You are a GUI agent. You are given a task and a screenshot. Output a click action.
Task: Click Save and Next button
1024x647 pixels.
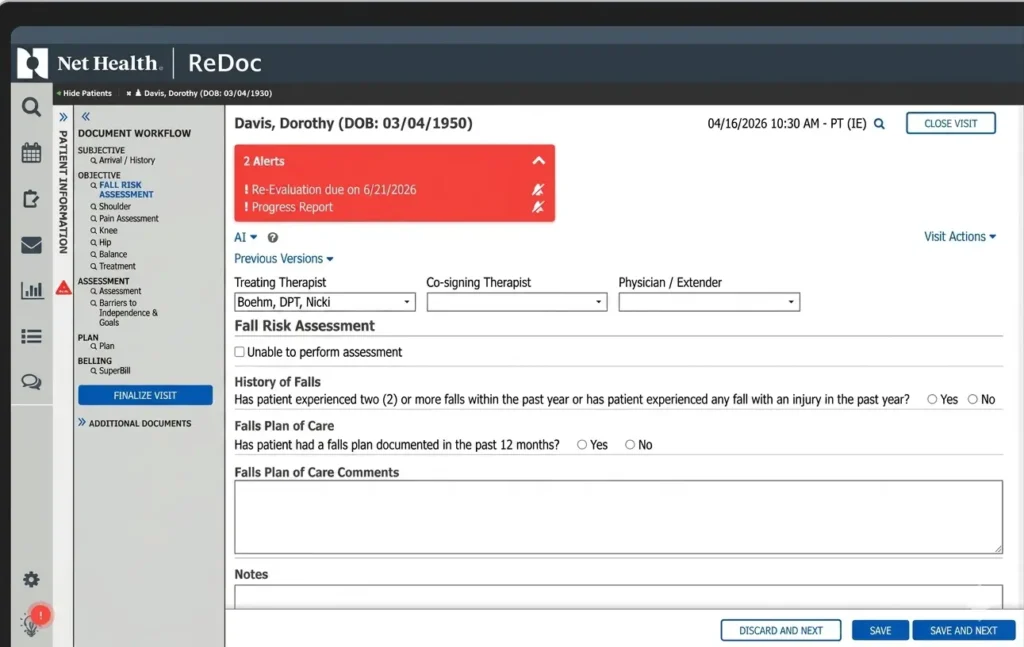click(x=963, y=630)
